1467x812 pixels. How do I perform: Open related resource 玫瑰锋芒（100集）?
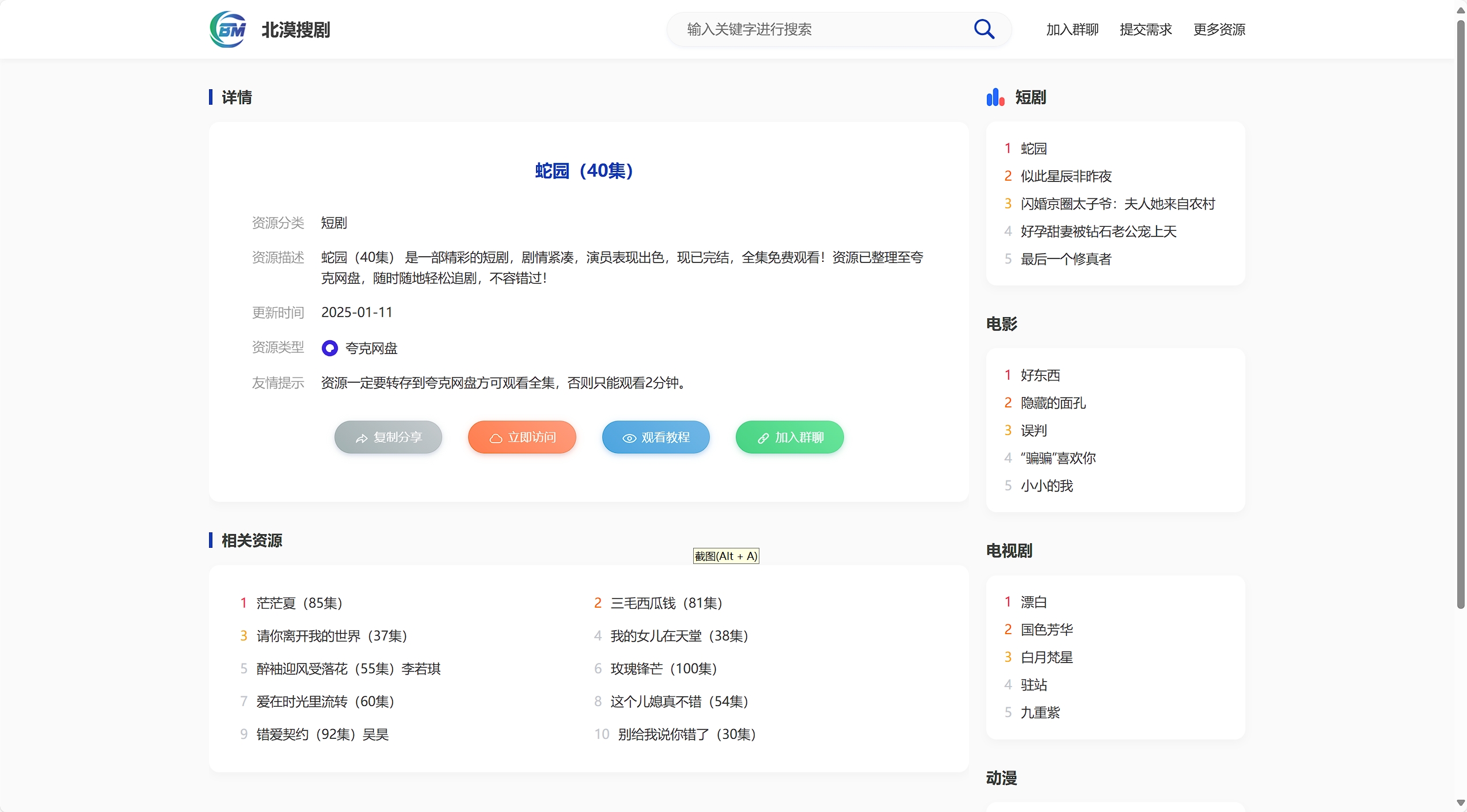pyautogui.click(x=664, y=669)
